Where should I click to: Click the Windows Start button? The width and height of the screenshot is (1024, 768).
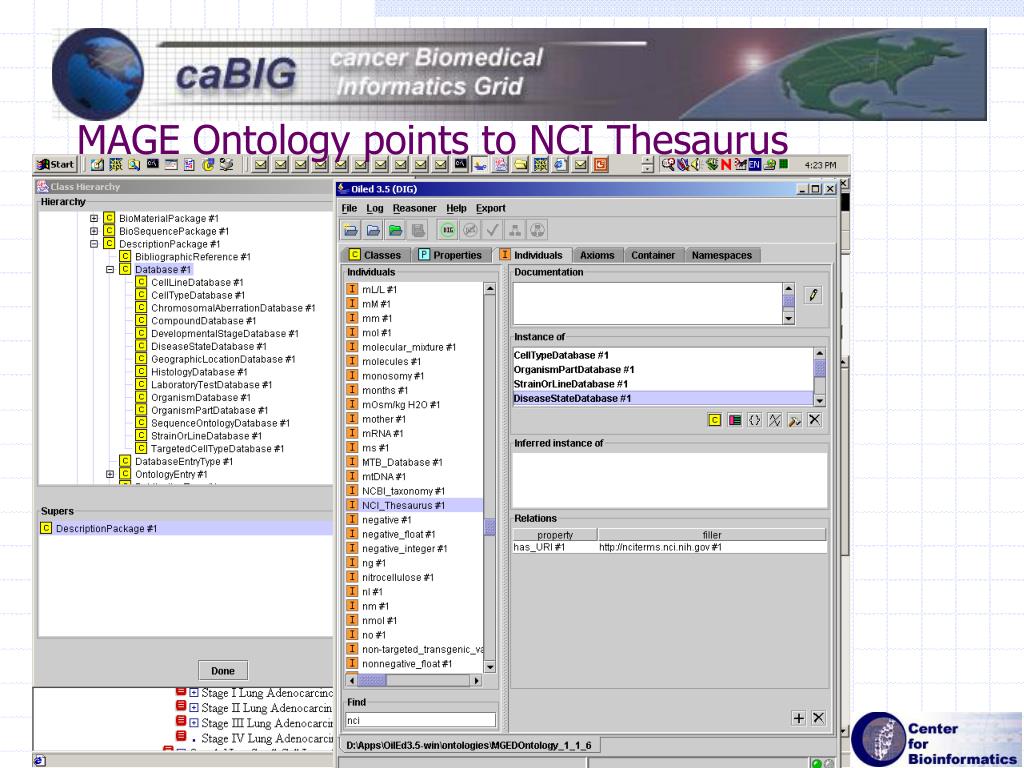click(x=56, y=165)
